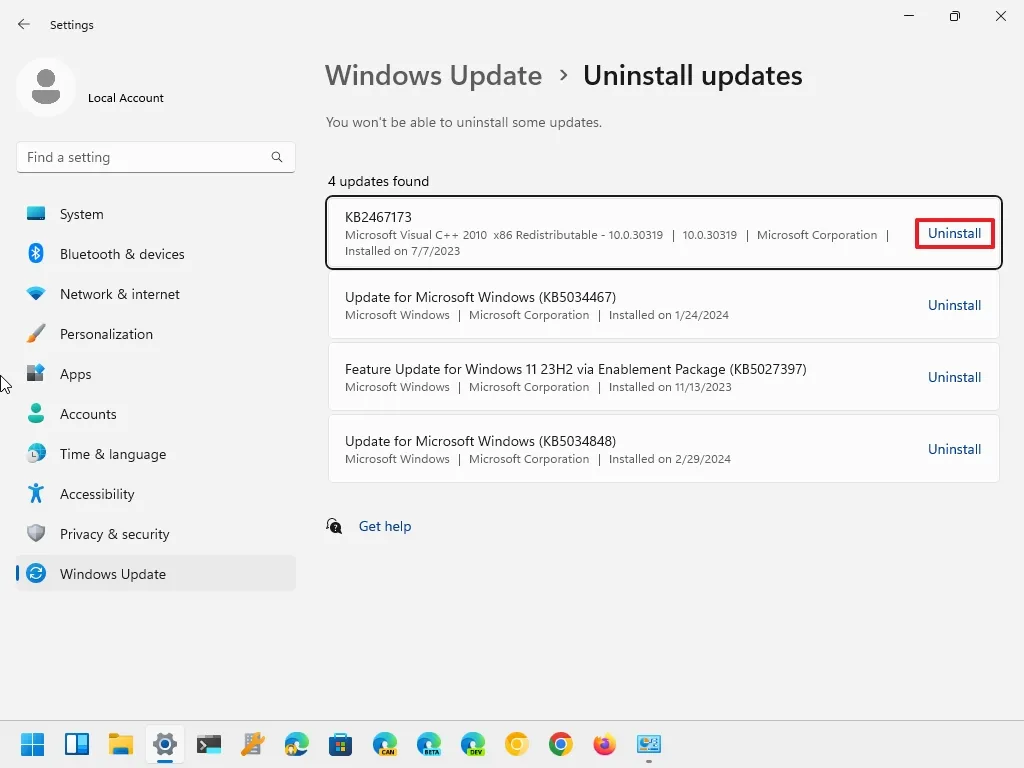Open Google Chrome from the taskbar
The image size is (1024, 768).
[x=560, y=744]
